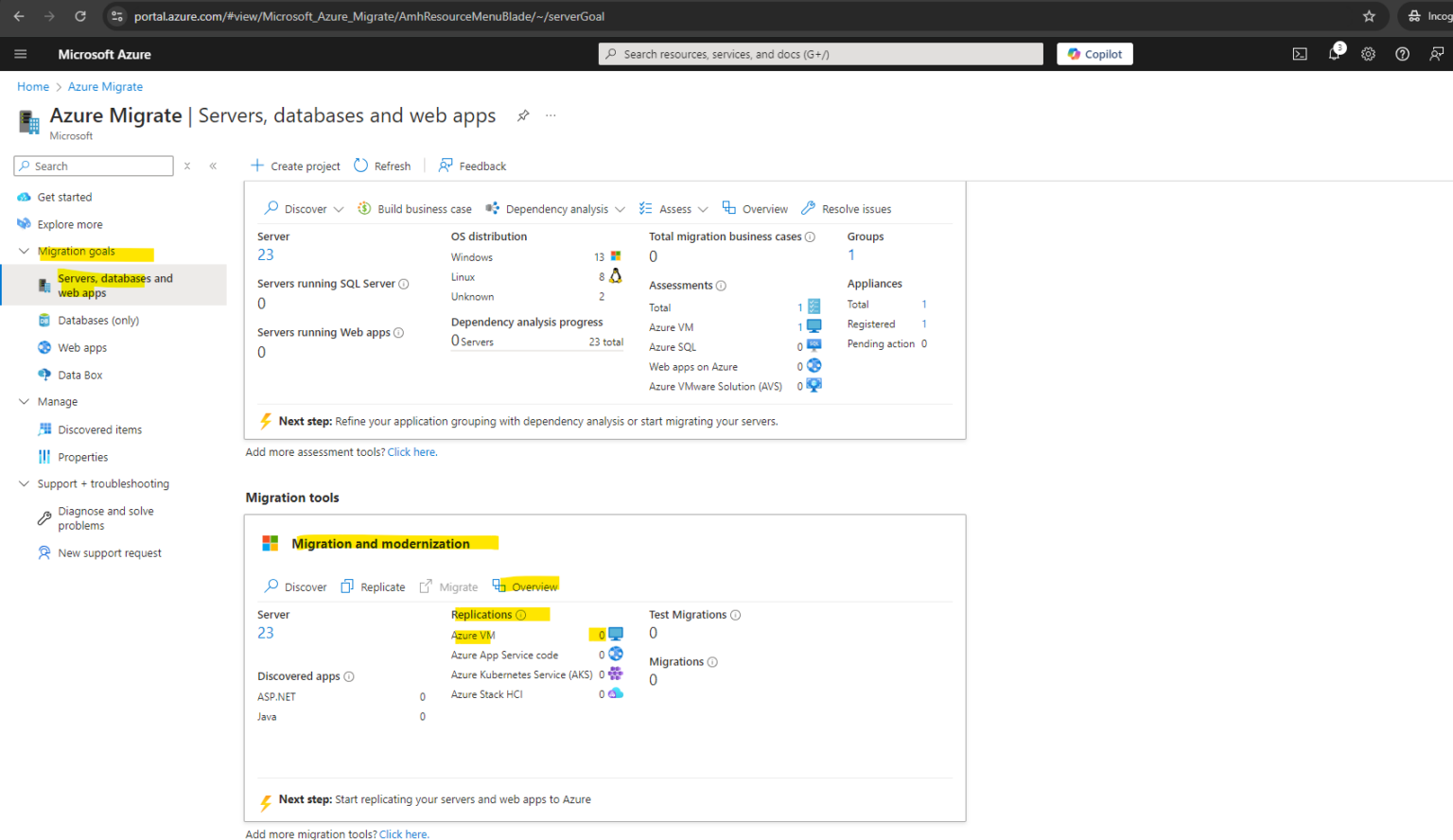Click the sidebar Search field
The width and height of the screenshot is (1453, 840).
point(93,166)
